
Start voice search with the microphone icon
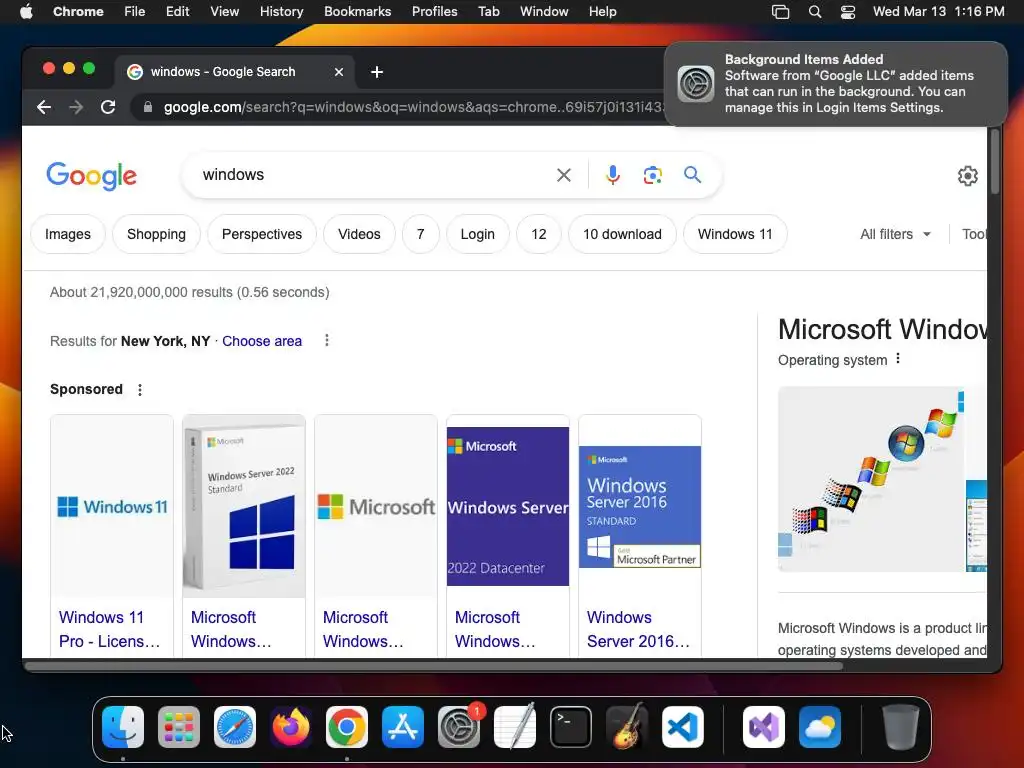click(613, 175)
